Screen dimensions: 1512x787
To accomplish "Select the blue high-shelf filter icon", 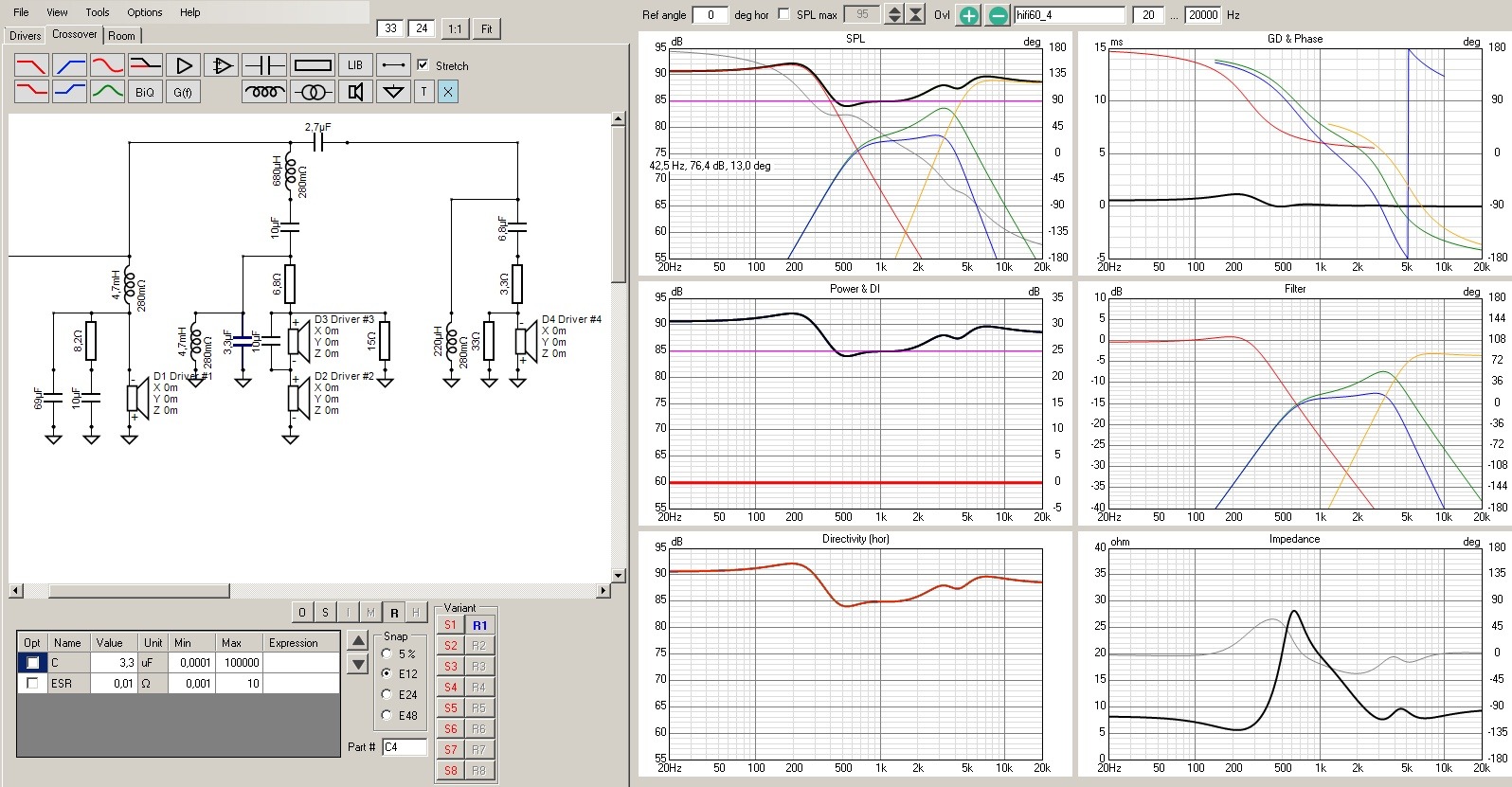I will point(69,91).
